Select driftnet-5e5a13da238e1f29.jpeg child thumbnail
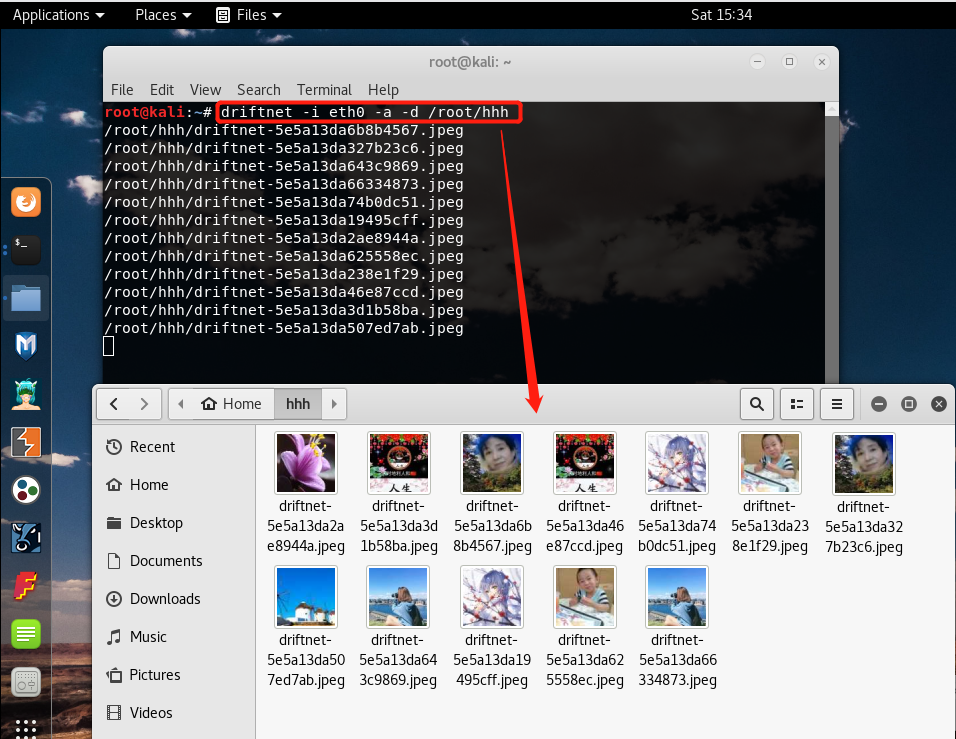This screenshot has height=739, width=956. [x=770, y=463]
